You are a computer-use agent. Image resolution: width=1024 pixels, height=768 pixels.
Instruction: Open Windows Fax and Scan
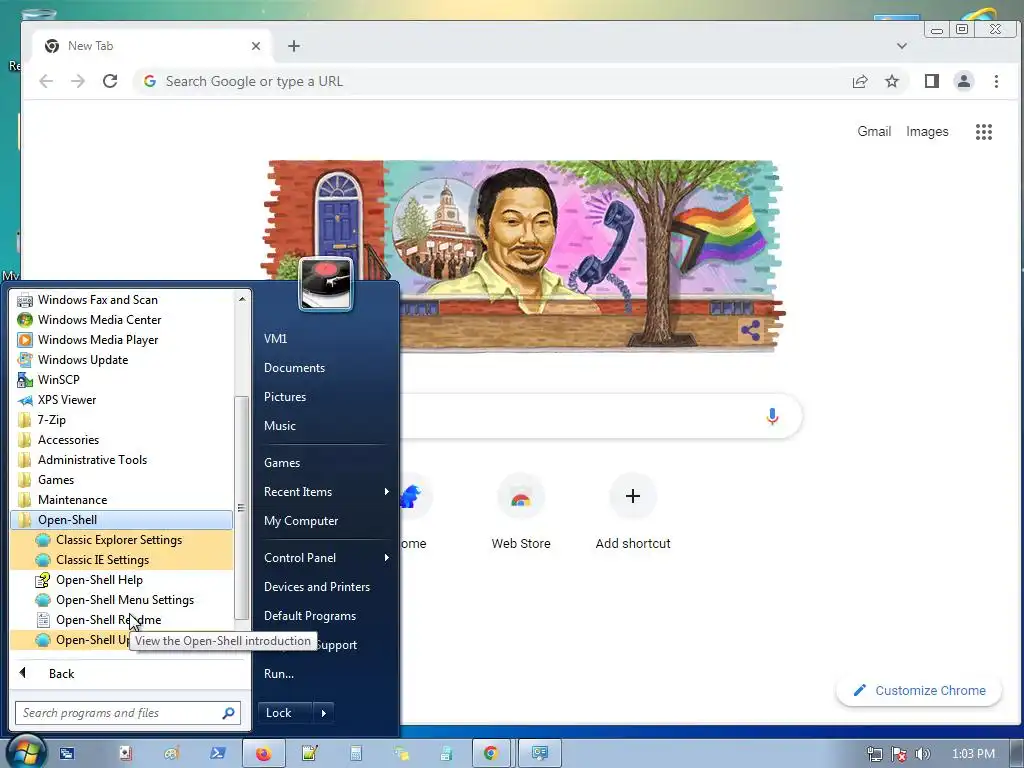click(x=122, y=300)
